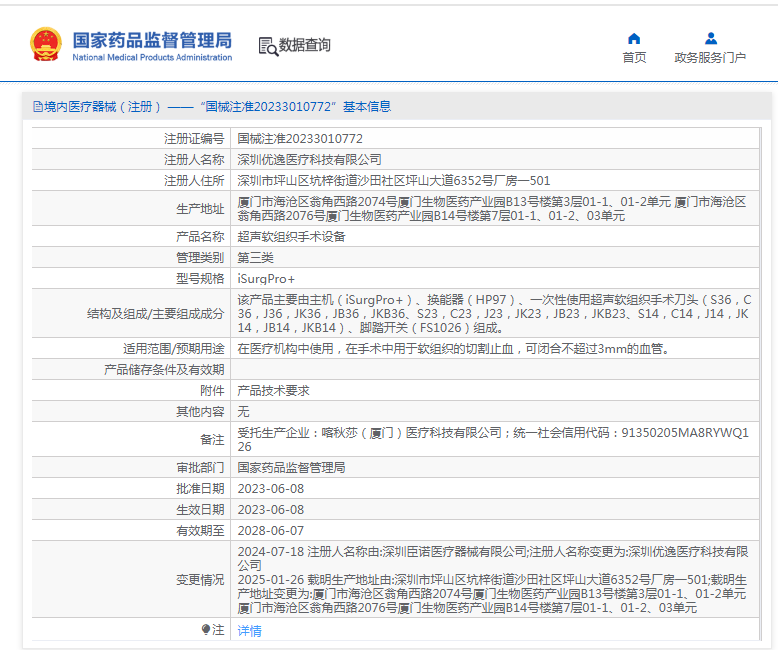The height and width of the screenshot is (650, 778).
Task: Click the 变更情况 change history text
Action: pos(493,580)
